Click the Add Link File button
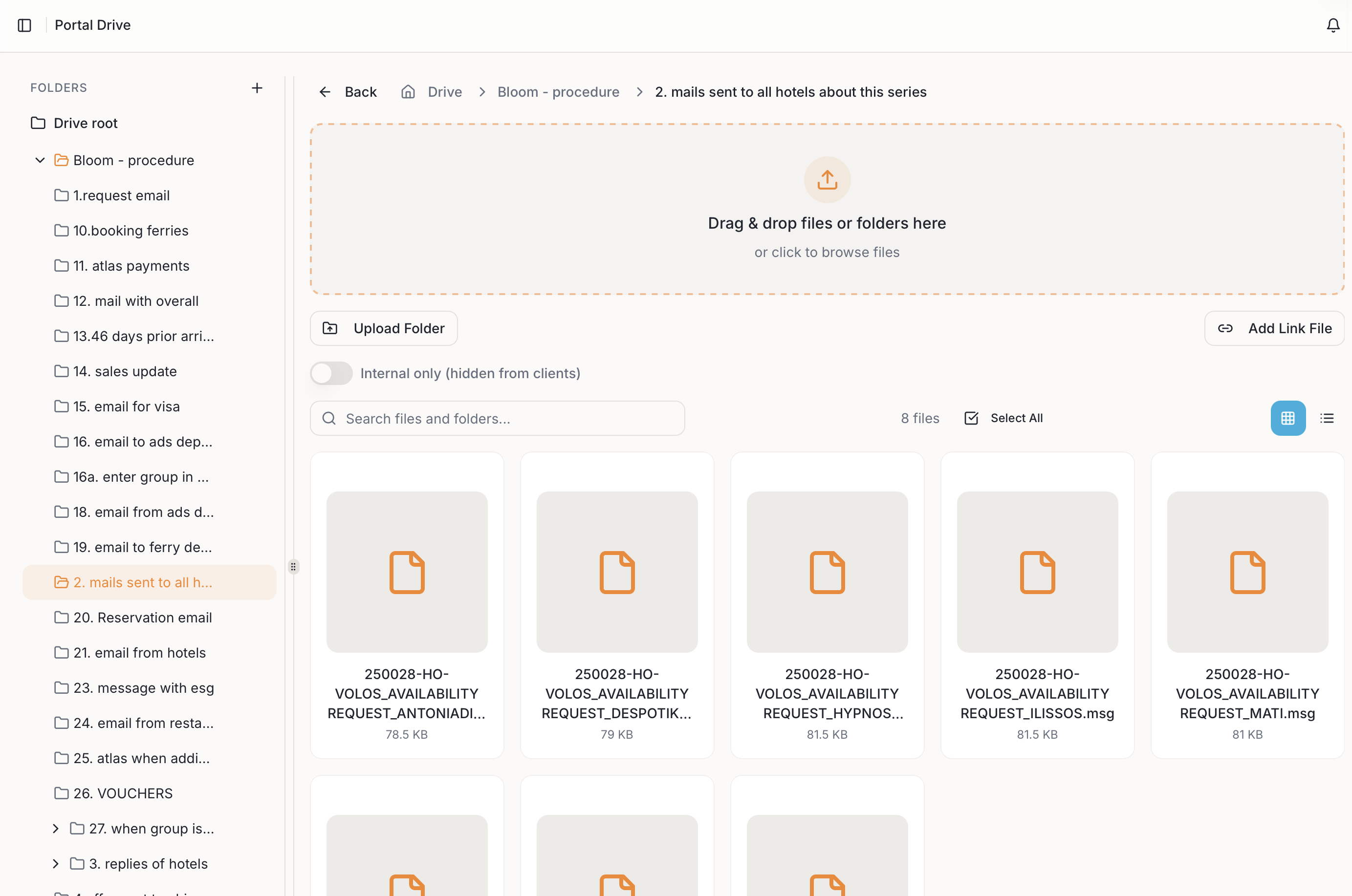The width and height of the screenshot is (1352, 896). click(x=1274, y=328)
